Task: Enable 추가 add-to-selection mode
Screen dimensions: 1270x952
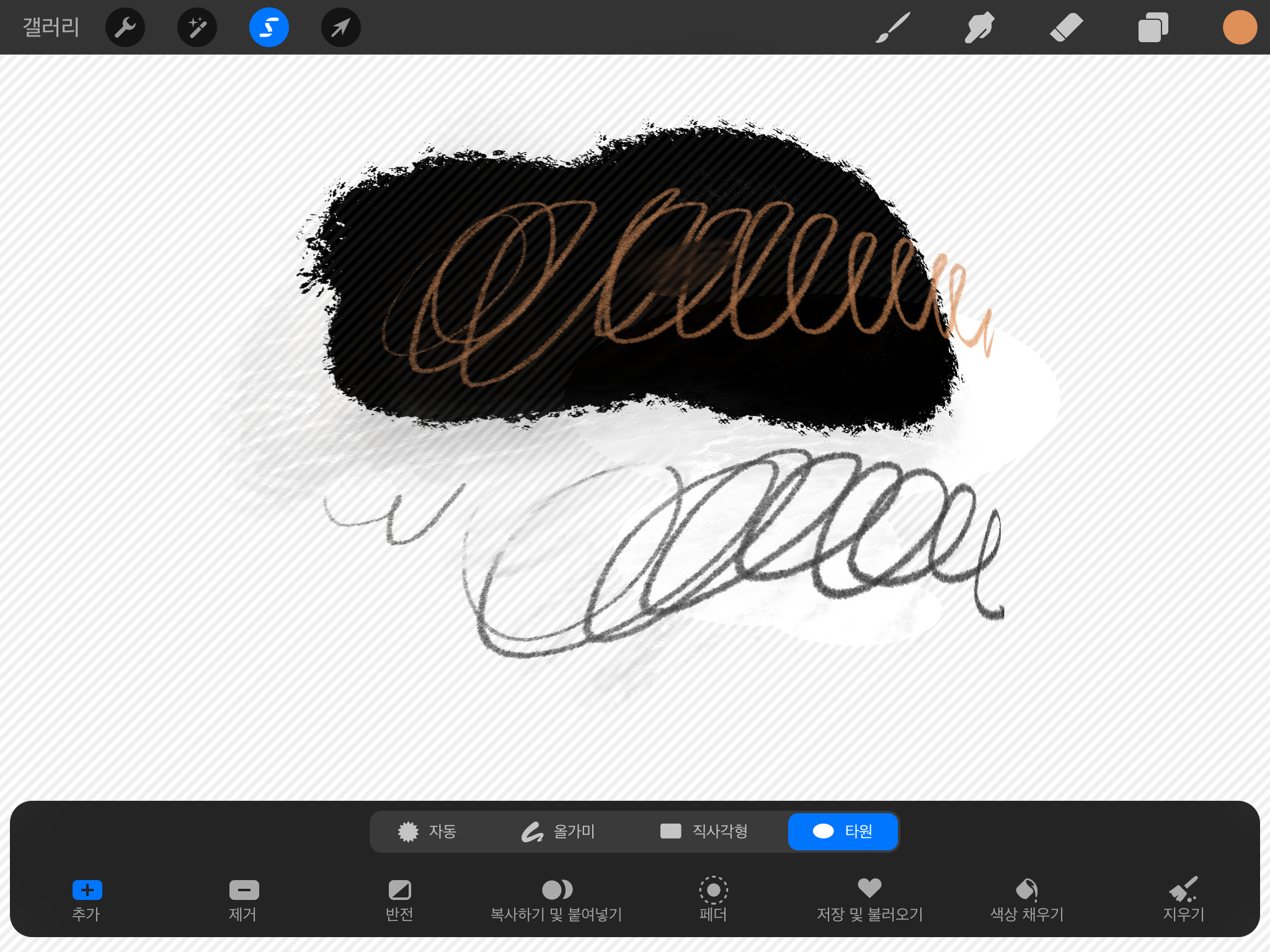Action: tap(87, 899)
